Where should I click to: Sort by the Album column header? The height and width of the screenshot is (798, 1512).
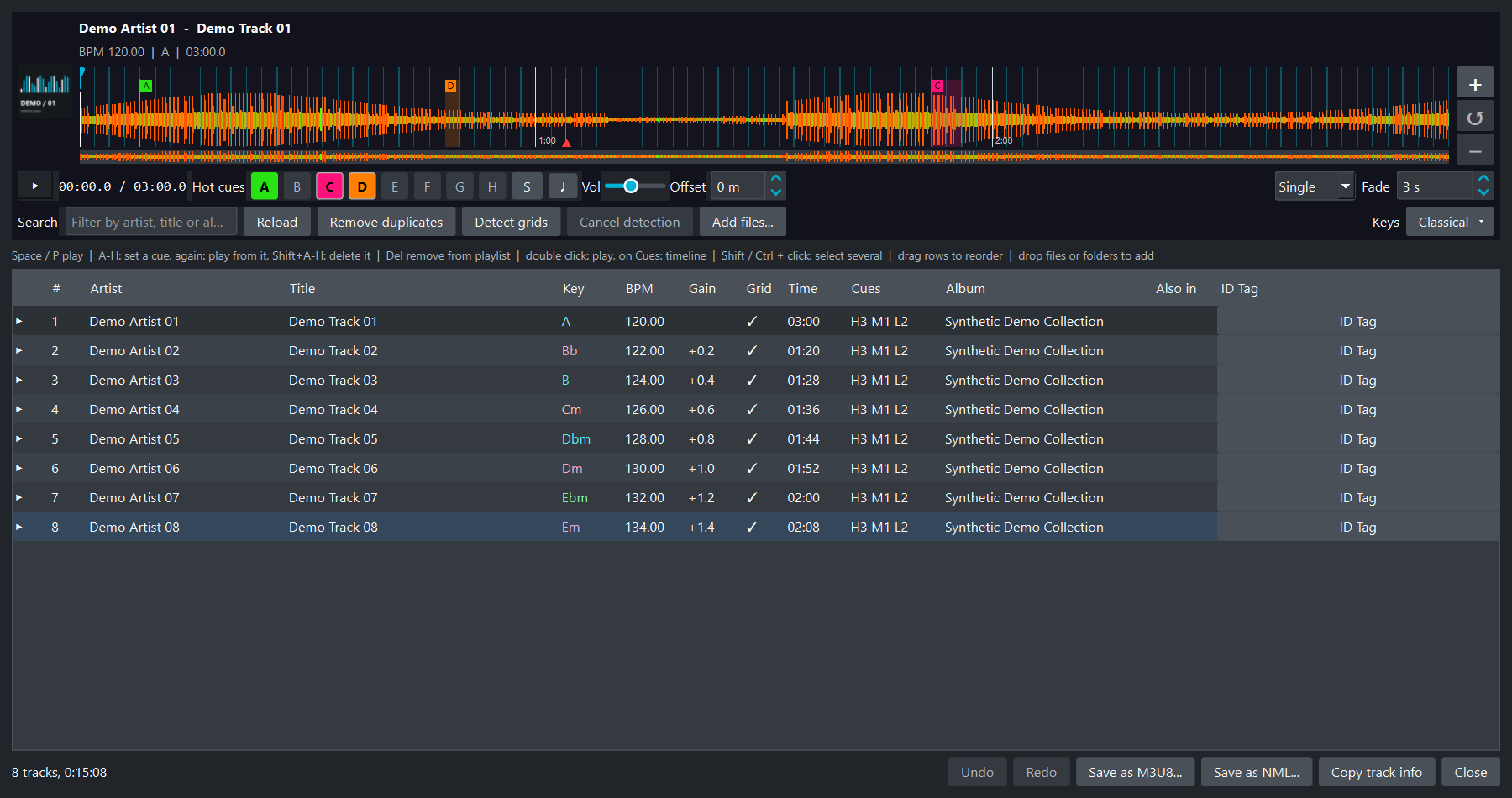pyautogui.click(x=965, y=288)
